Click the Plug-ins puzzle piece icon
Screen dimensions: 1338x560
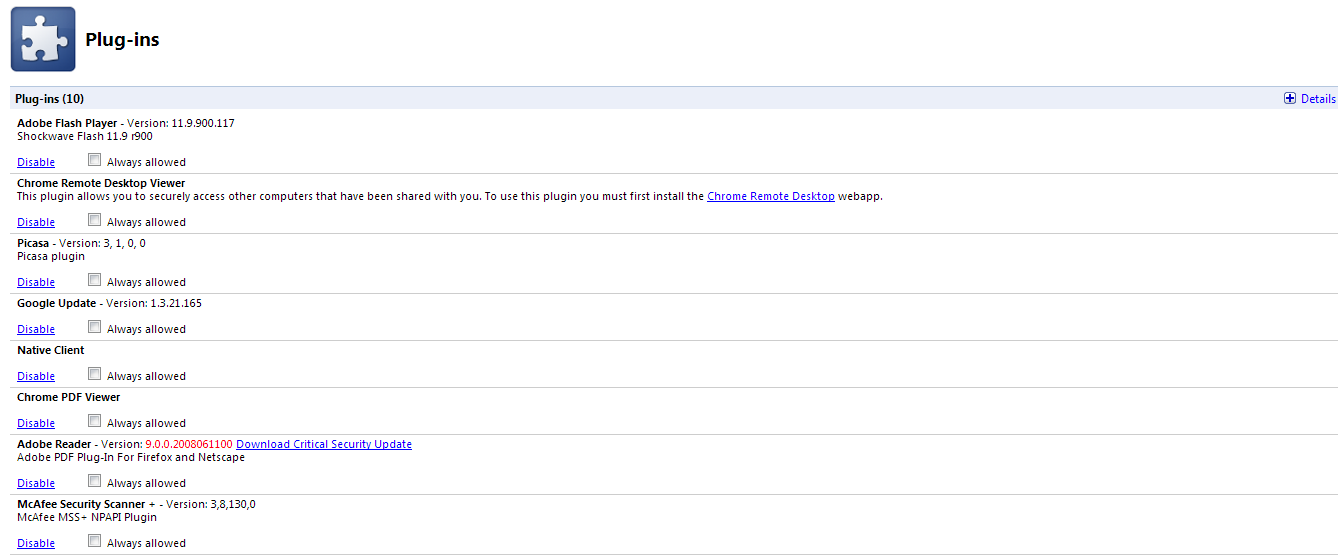click(43, 39)
